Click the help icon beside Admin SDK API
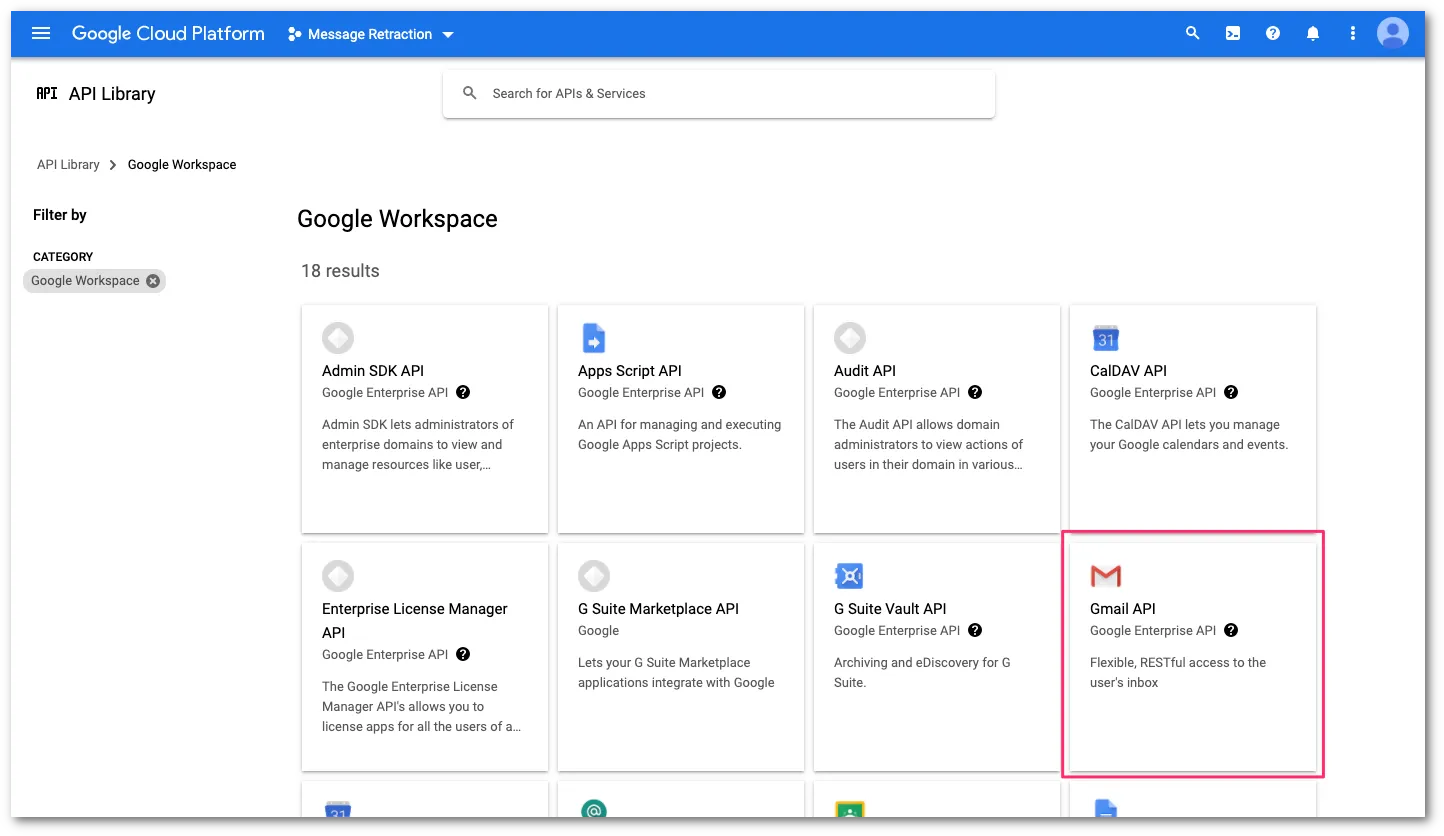The width and height of the screenshot is (1444, 836). (463, 392)
